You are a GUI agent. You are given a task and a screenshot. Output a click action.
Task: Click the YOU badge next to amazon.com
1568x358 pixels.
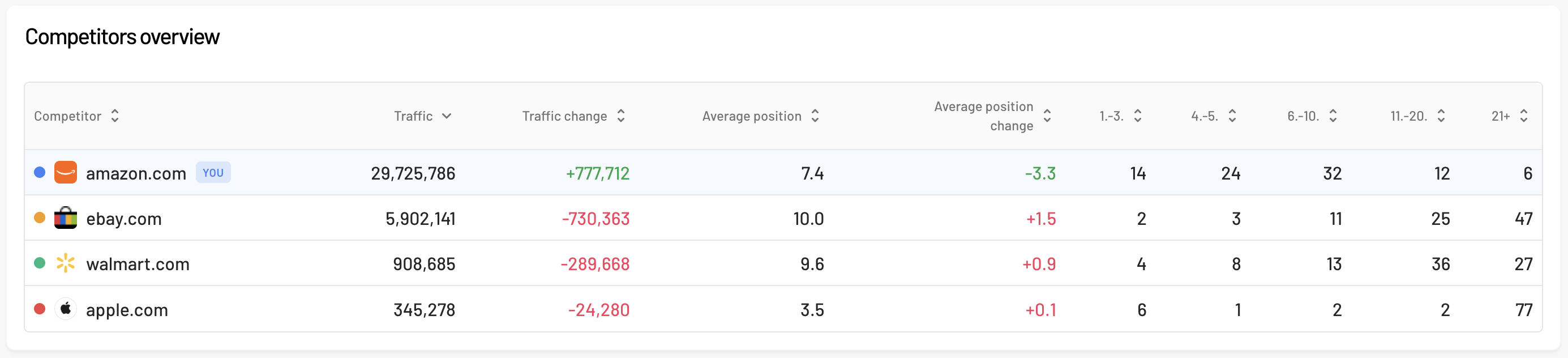pos(213,172)
